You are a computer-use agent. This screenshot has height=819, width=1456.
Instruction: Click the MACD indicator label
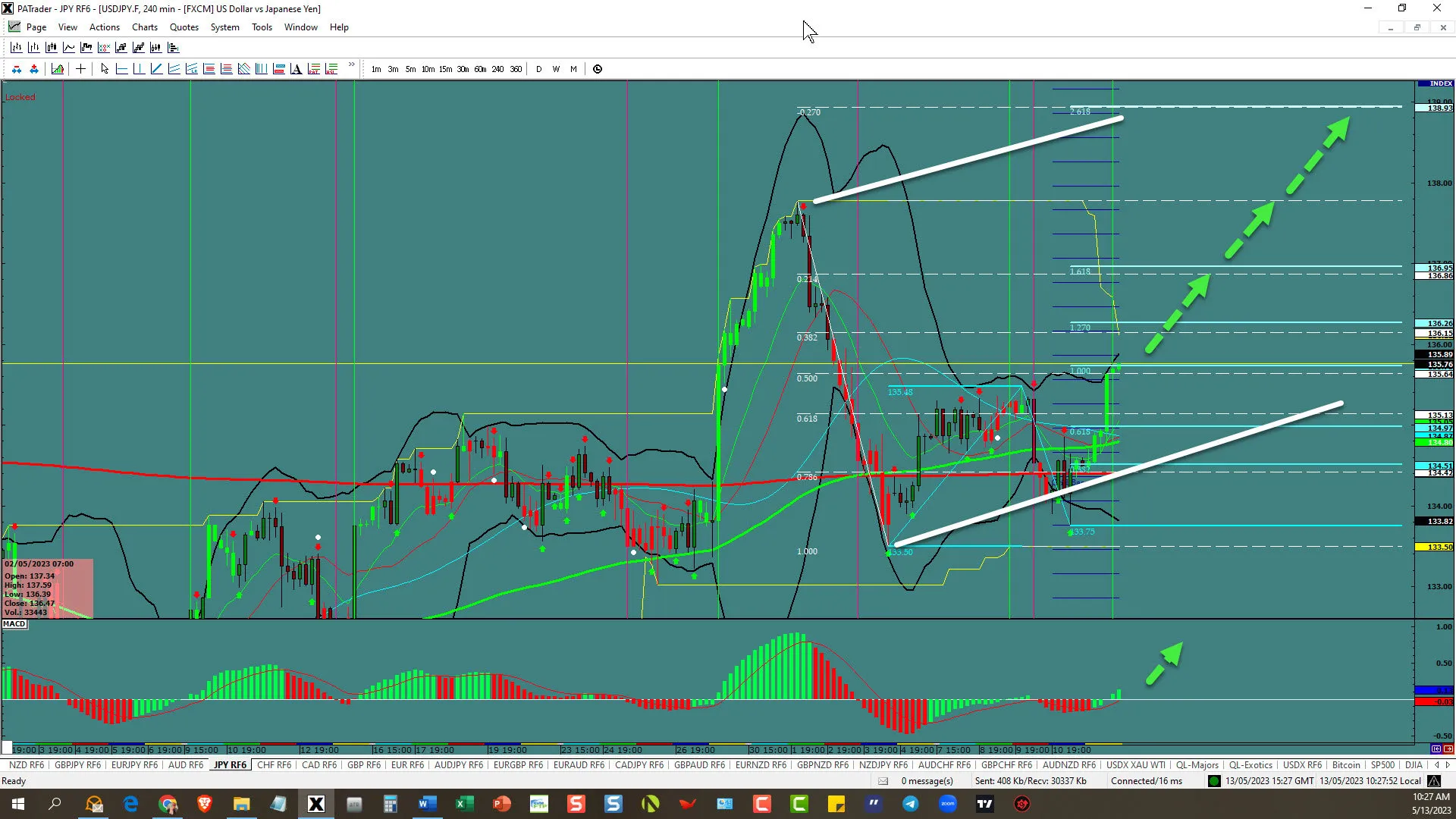[14, 624]
